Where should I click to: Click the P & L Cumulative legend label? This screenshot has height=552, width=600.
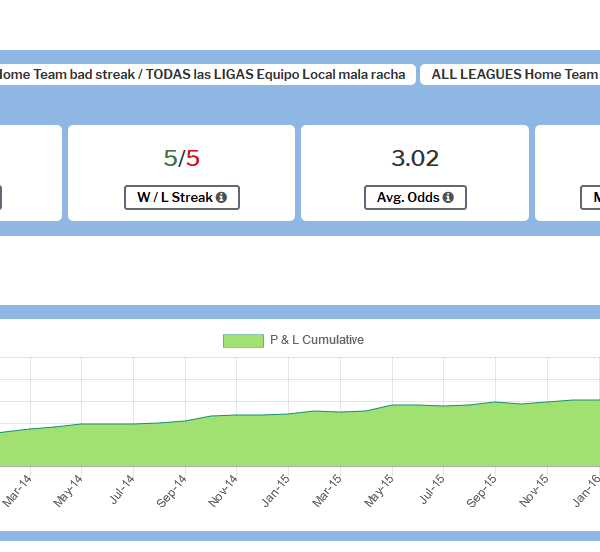click(317, 340)
